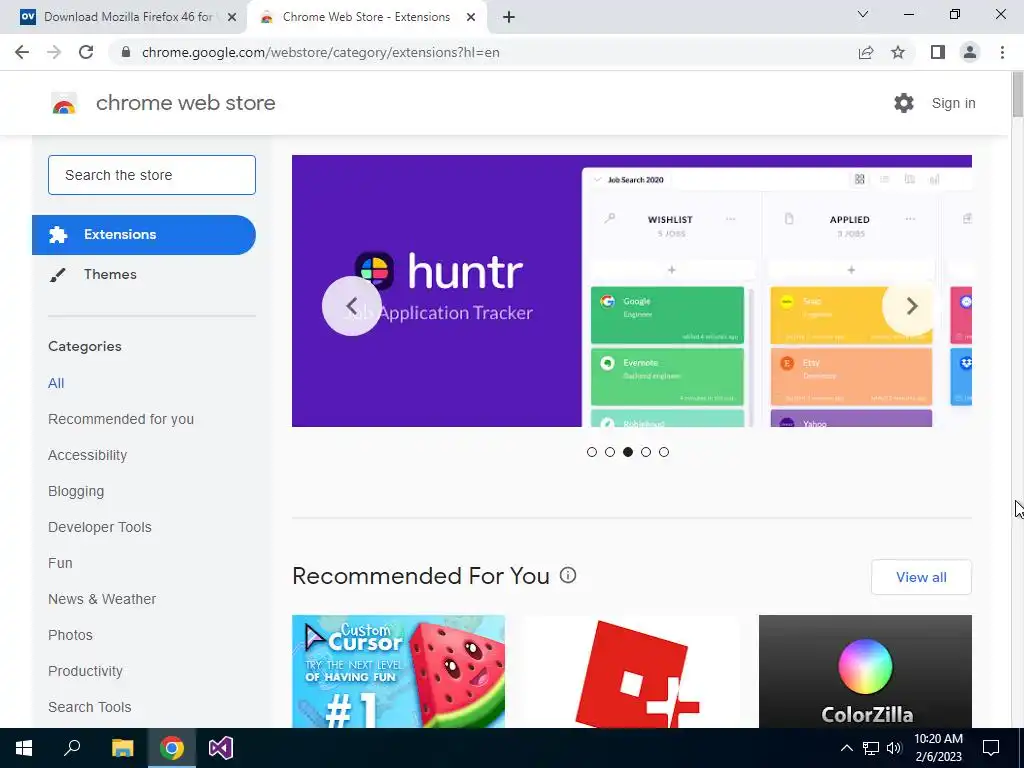Open the web store settings gear
Screen dimensions: 1024x768
(904, 103)
